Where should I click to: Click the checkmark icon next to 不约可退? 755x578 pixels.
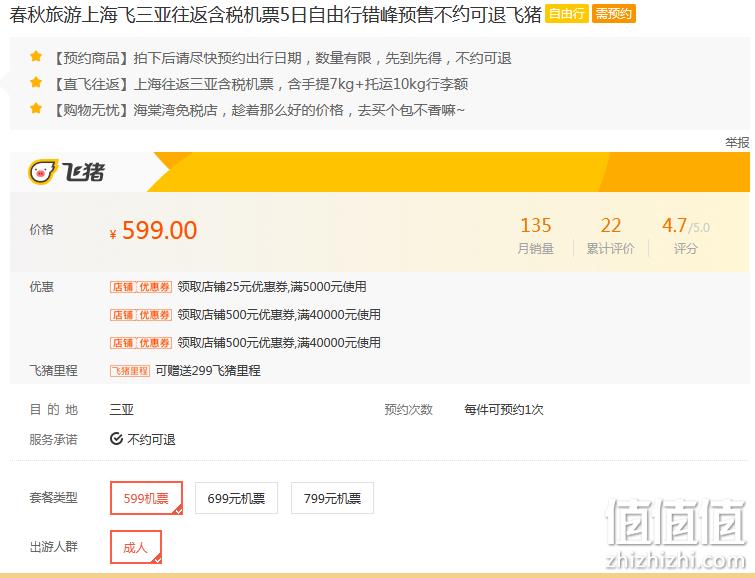(116, 439)
